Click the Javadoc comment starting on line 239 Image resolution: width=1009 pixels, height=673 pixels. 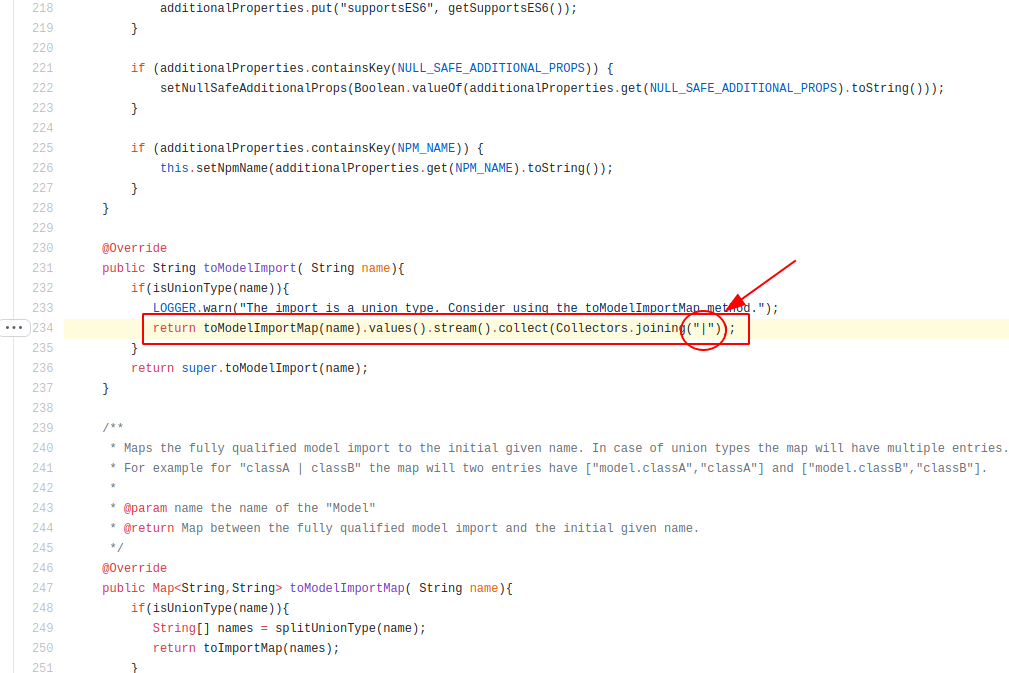[112, 427]
